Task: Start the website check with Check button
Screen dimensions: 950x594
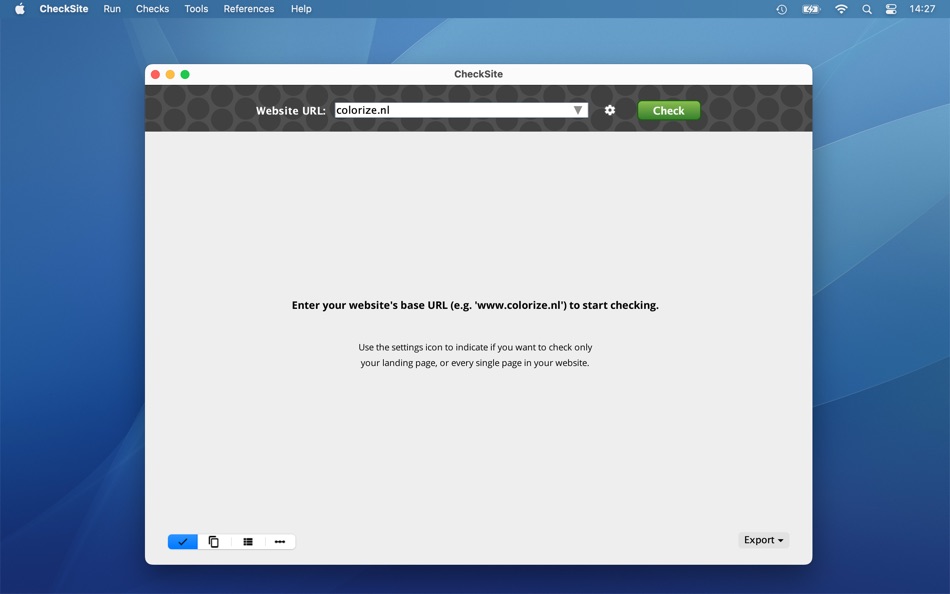Action: pos(668,110)
